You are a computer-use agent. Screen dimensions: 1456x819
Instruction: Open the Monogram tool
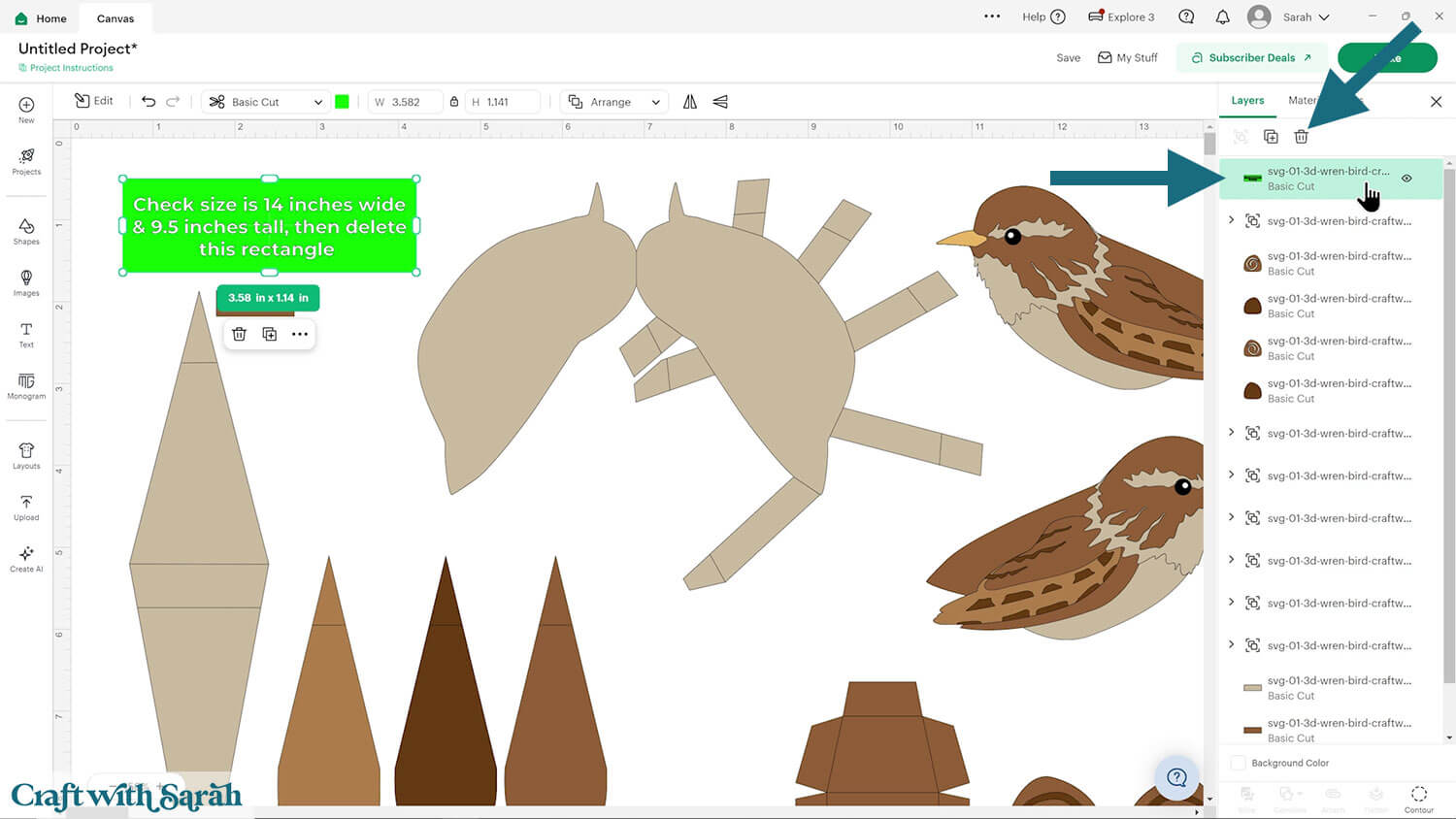(x=26, y=385)
